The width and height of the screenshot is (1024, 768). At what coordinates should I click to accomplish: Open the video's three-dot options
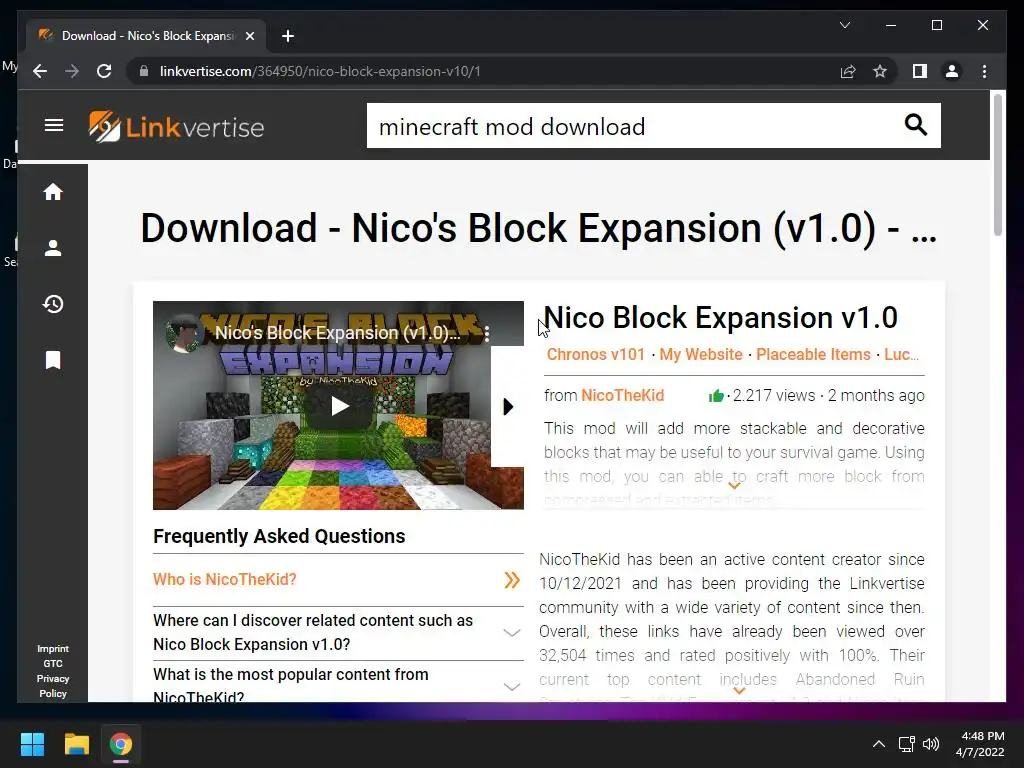[487, 334]
